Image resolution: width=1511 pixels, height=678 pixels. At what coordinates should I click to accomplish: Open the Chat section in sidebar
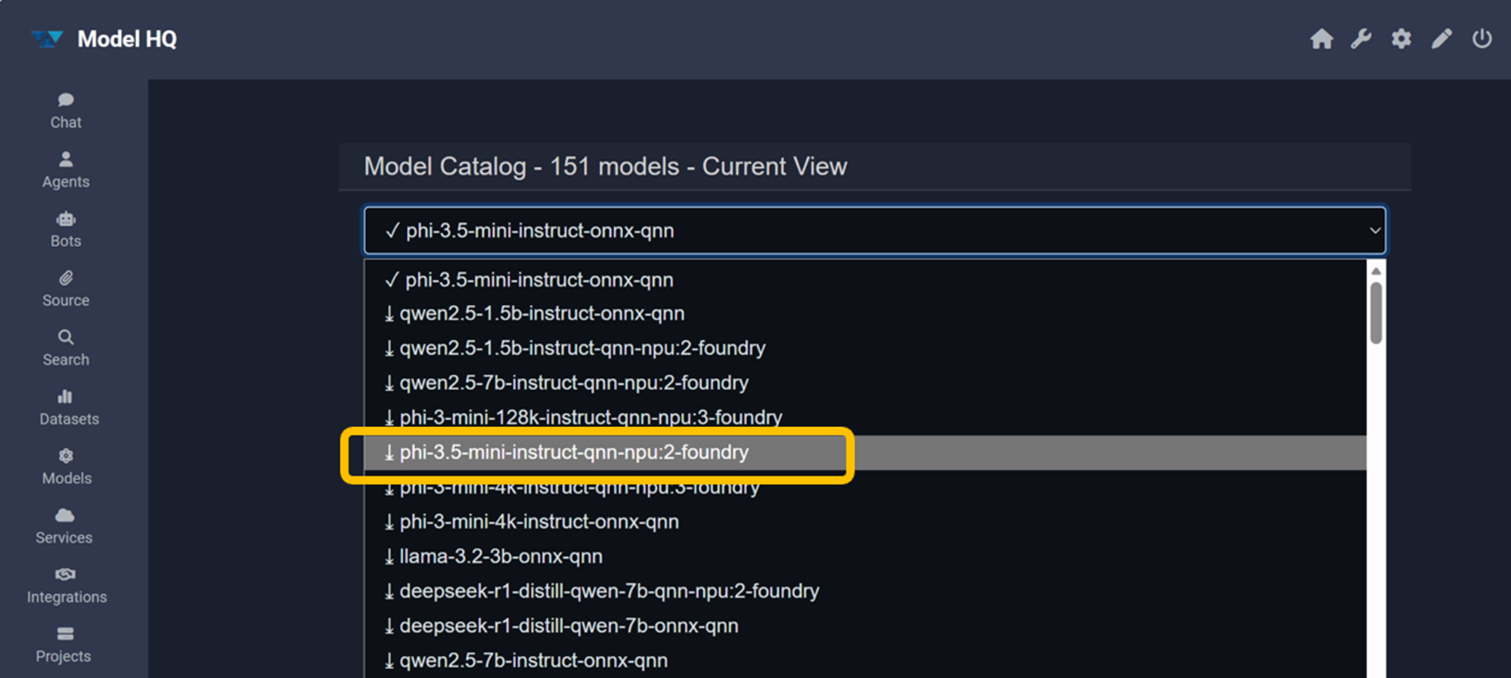tap(66, 110)
